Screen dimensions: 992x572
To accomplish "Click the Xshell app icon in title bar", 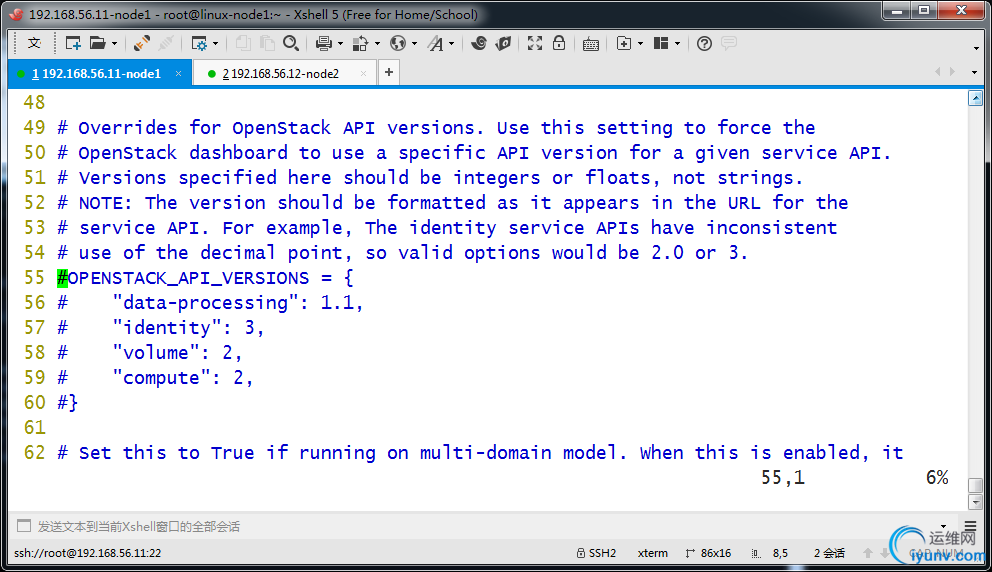I will (x=16, y=14).
